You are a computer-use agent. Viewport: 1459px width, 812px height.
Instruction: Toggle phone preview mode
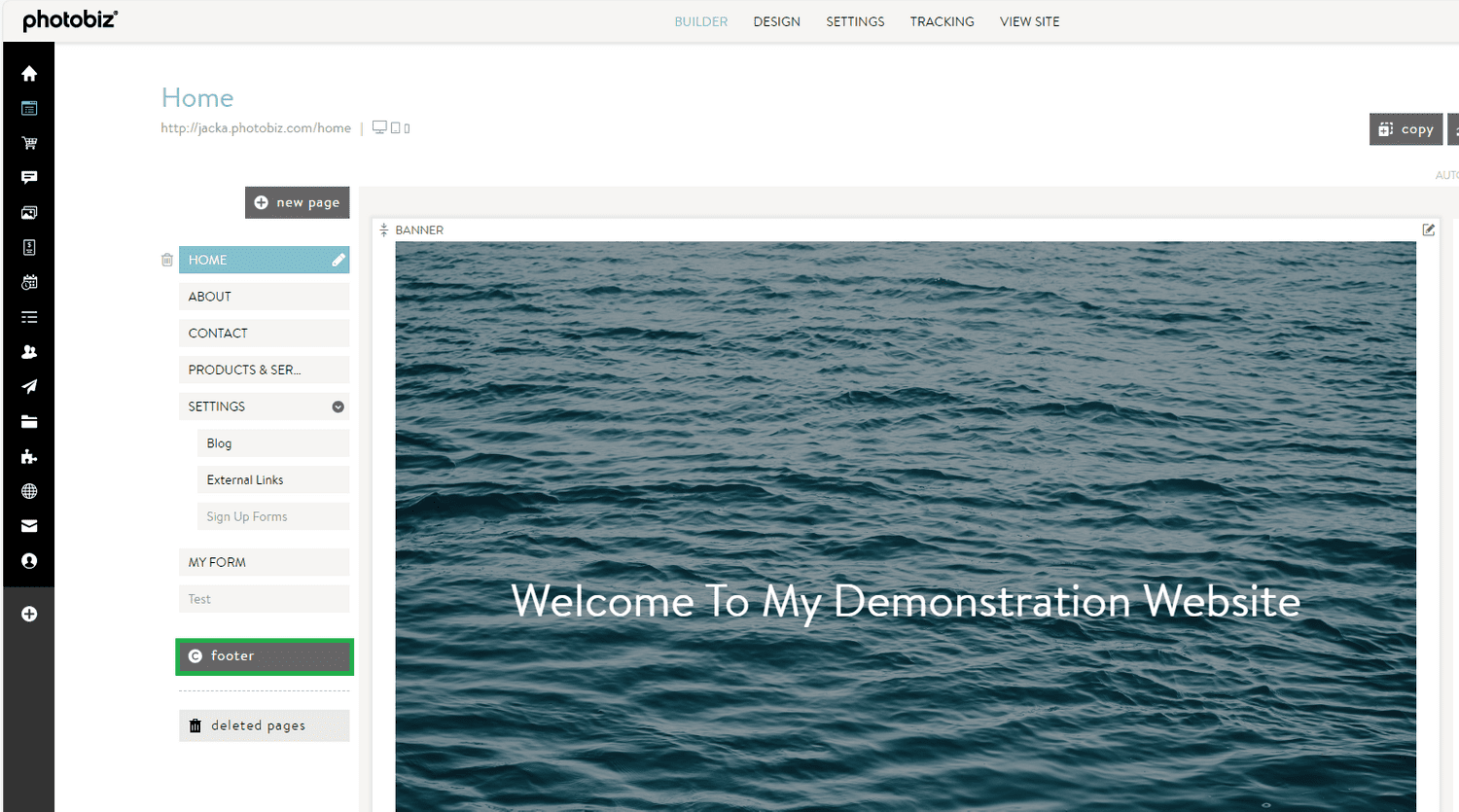tap(406, 127)
